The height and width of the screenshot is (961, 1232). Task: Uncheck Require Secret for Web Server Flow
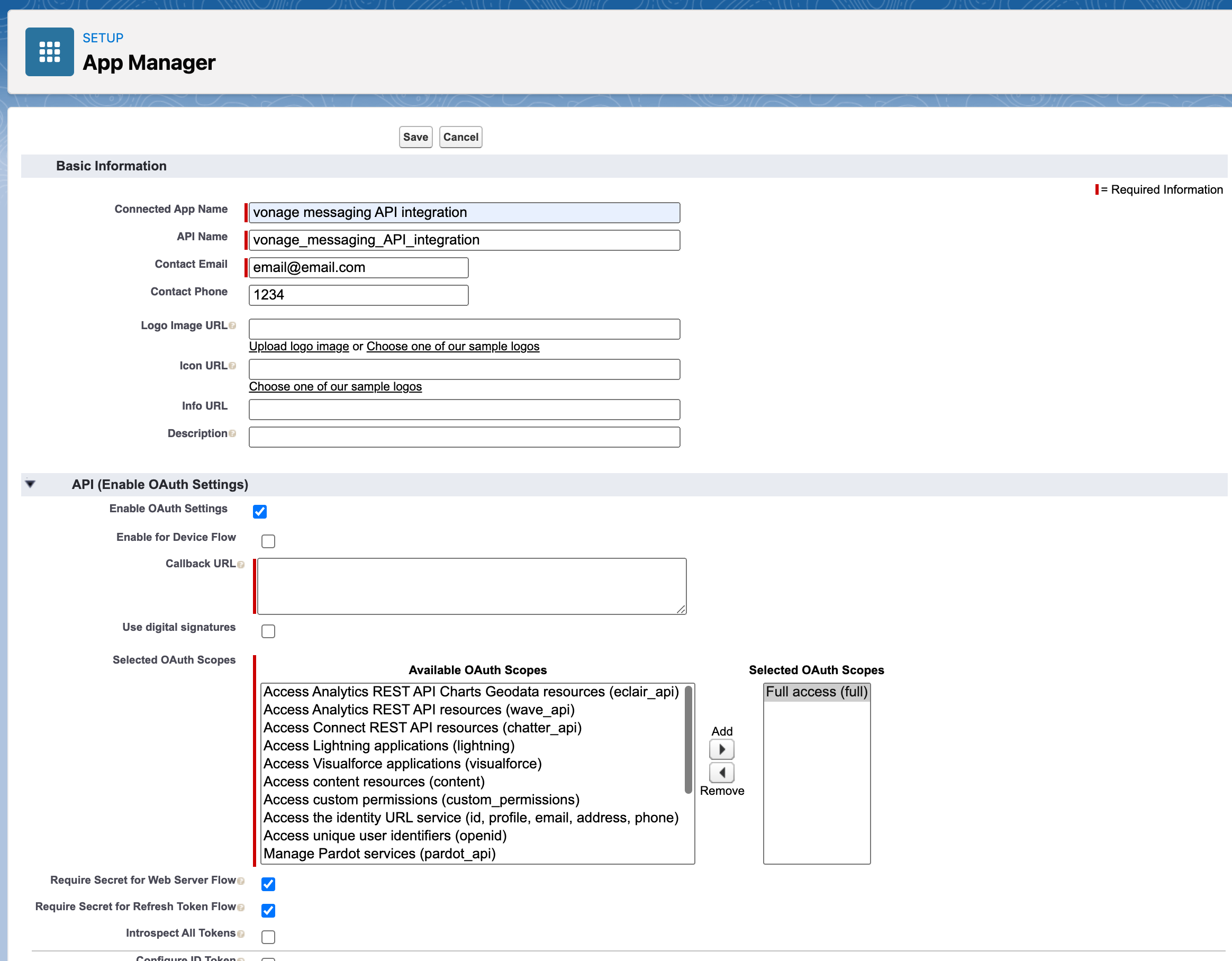point(268,884)
